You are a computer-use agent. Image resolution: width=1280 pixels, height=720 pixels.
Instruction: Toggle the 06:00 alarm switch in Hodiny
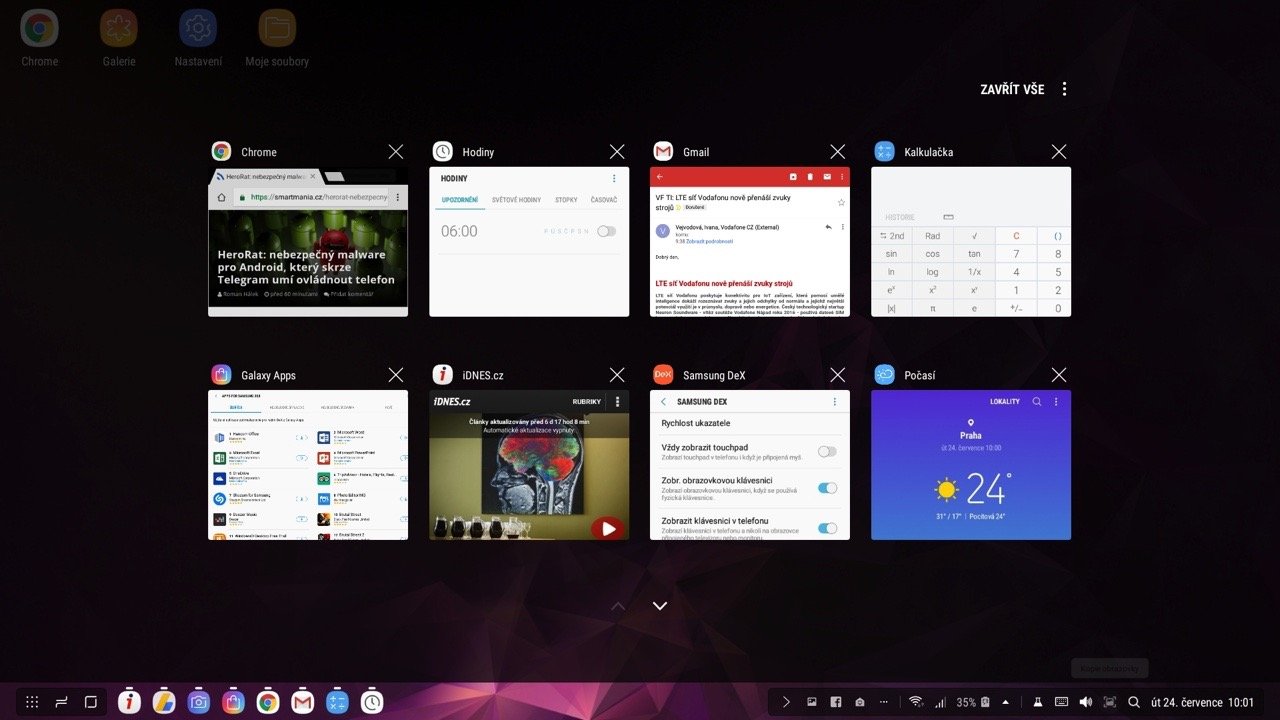tap(606, 231)
